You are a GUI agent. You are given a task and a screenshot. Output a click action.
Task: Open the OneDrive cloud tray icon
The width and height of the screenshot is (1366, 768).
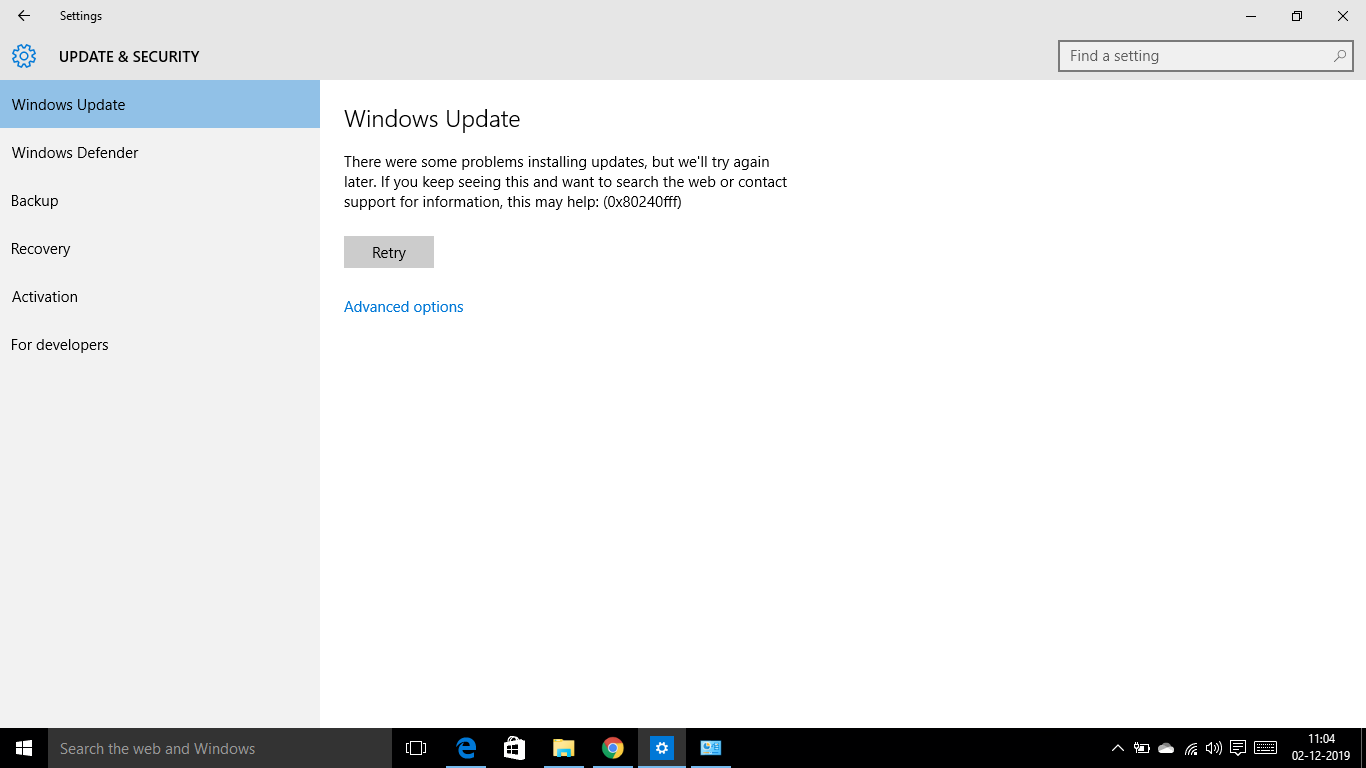(x=1166, y=748)
